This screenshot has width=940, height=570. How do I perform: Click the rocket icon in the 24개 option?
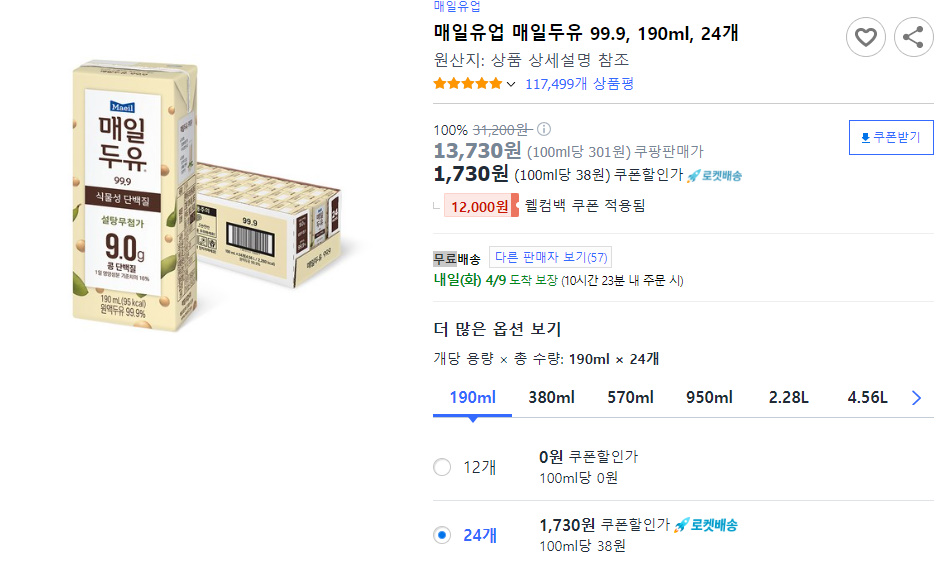pos(681,526)
